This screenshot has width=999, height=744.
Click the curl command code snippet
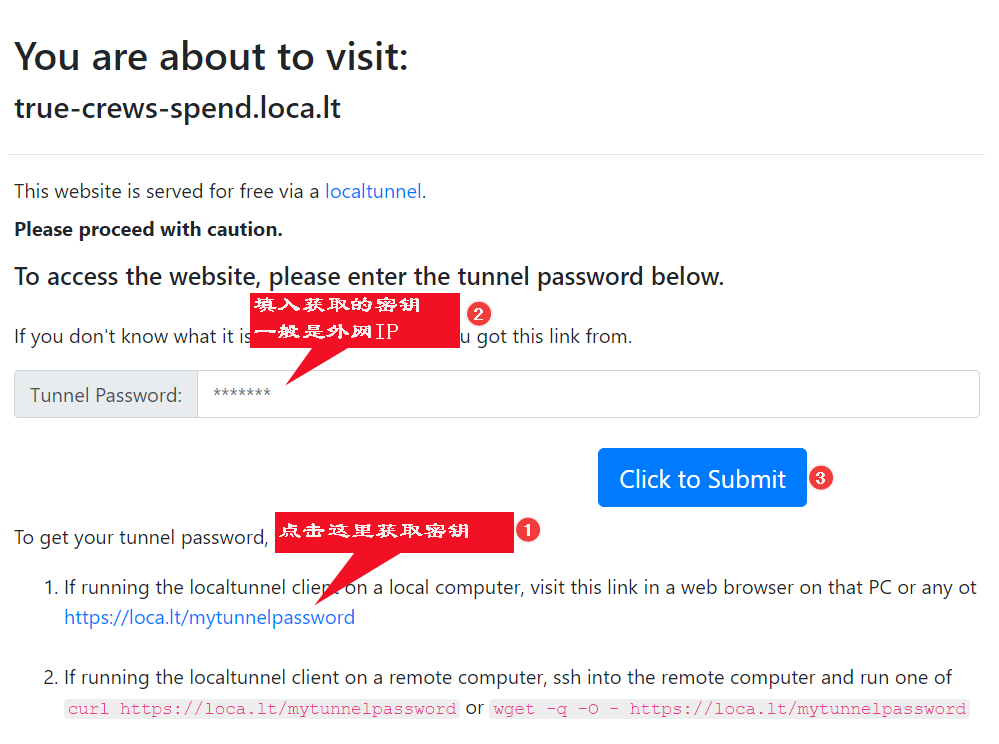tap(262, 709)
